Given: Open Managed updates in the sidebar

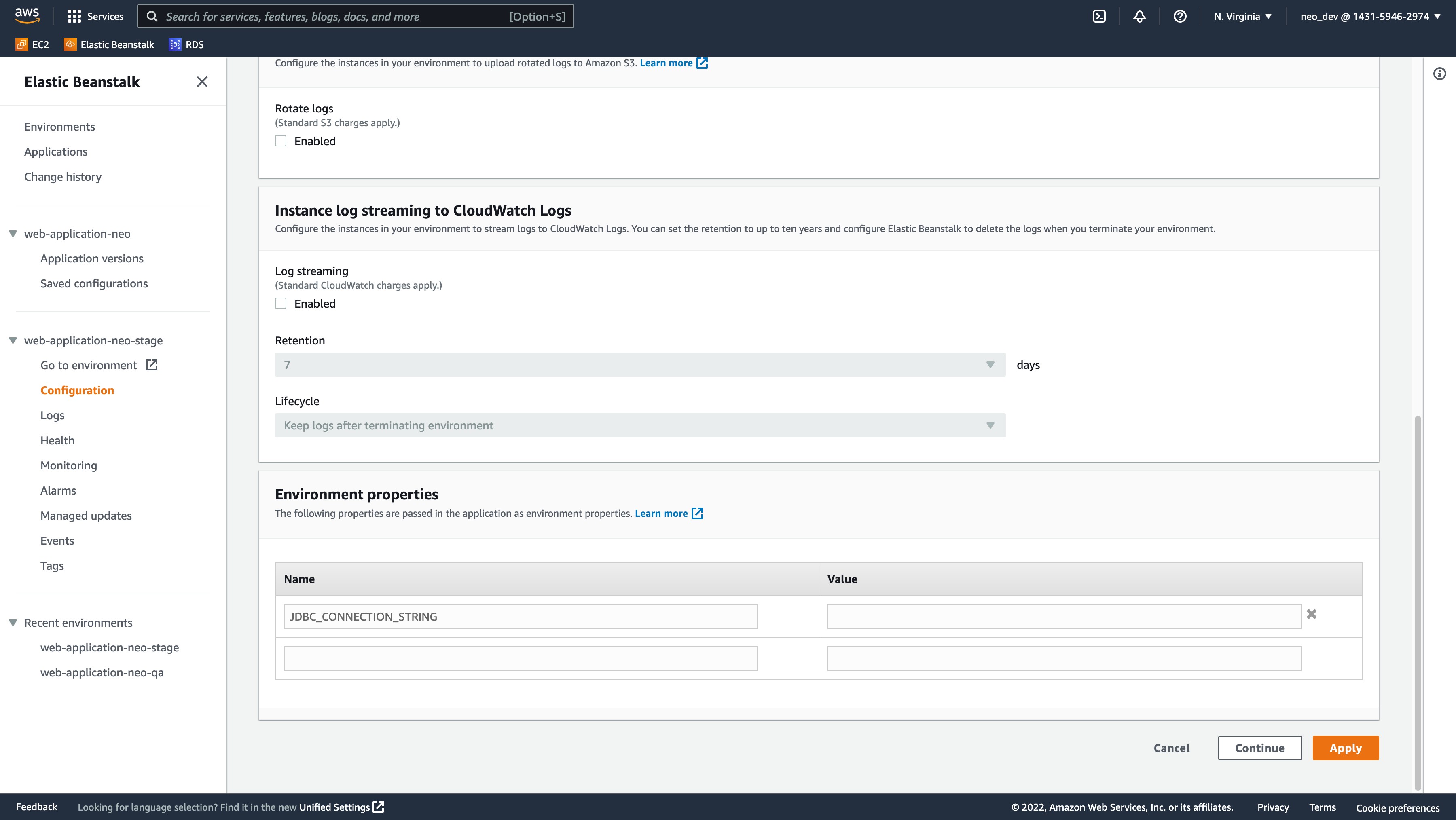Looking at the screenshot, I should 86,516.
